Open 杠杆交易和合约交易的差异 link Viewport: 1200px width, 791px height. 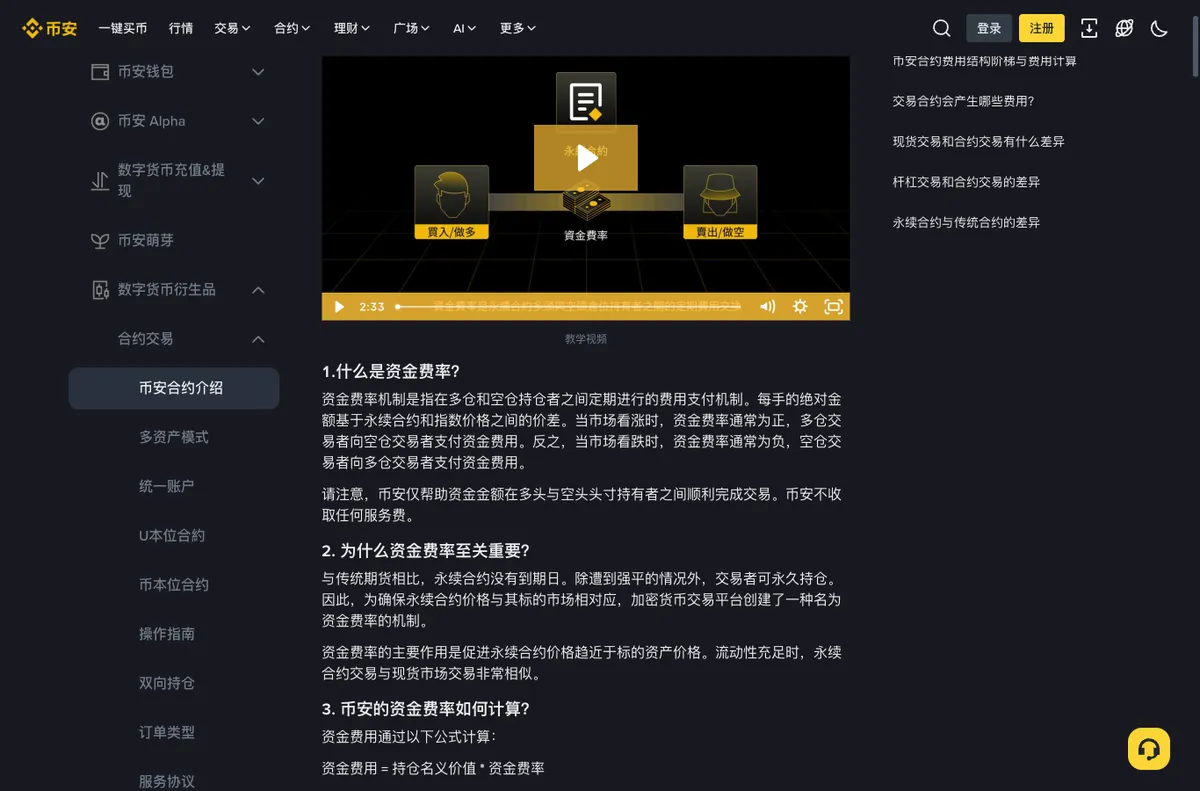tap(966, 182)
